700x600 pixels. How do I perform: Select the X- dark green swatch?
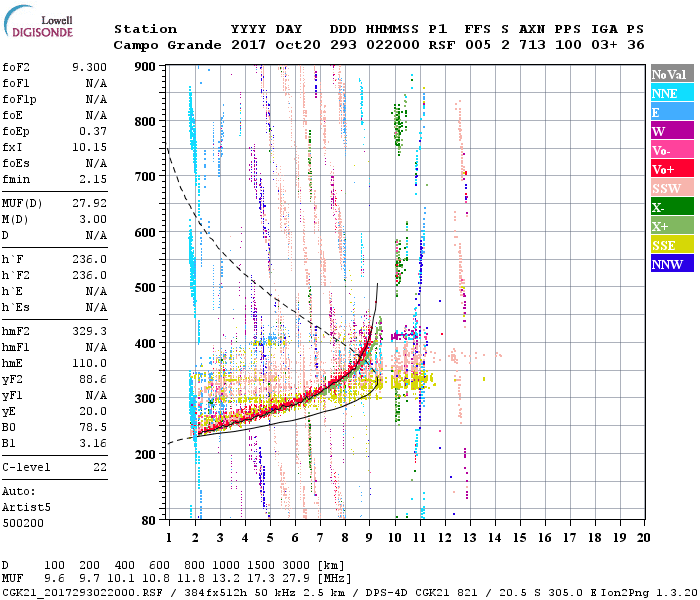point(672,207)
